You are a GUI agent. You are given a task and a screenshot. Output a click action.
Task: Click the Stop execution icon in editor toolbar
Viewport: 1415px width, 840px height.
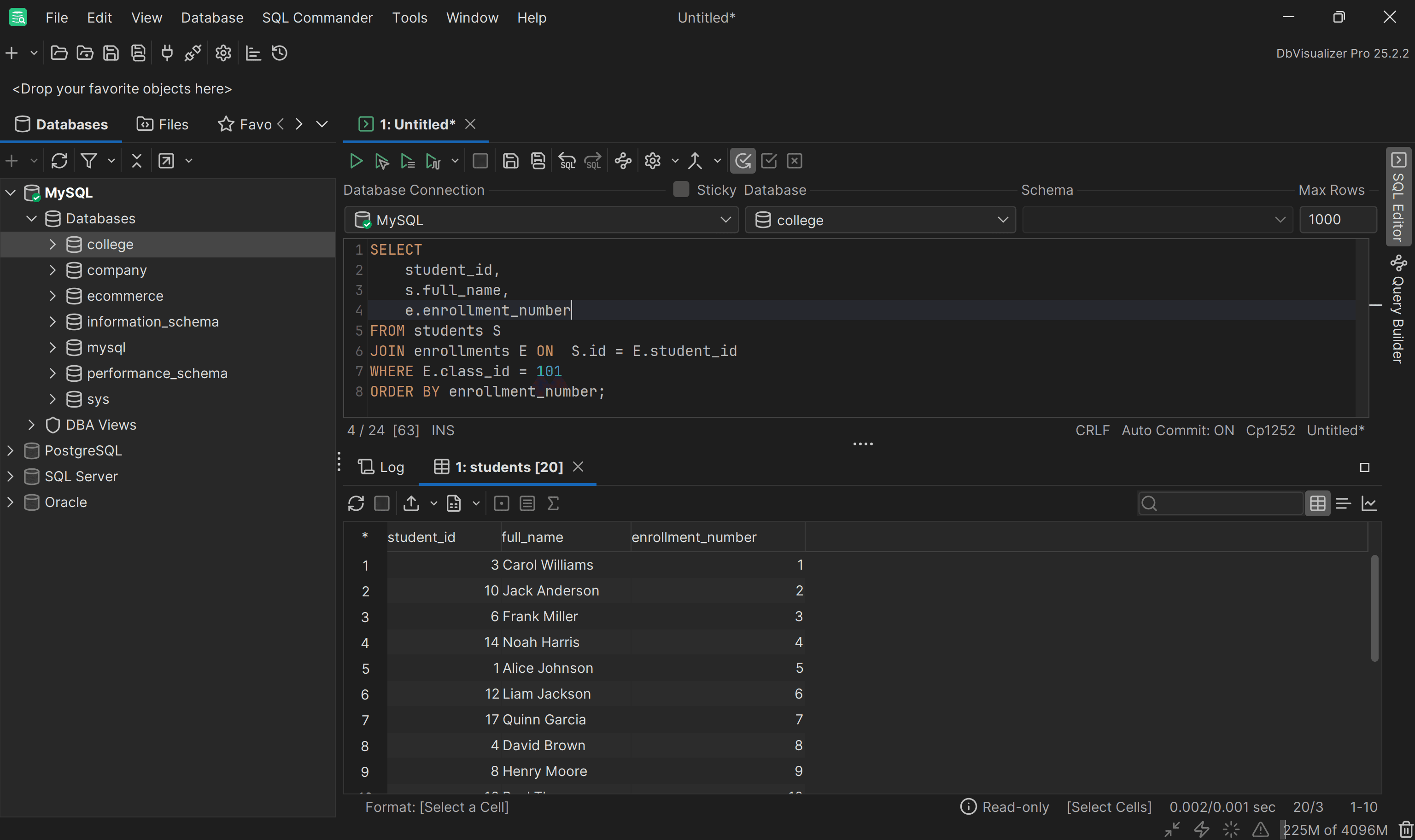480,161
